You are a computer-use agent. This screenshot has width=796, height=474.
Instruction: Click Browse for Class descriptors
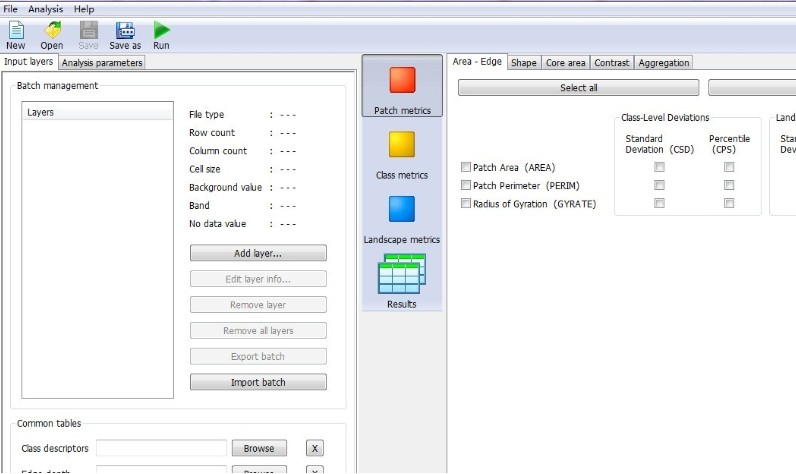pos(259,448)
